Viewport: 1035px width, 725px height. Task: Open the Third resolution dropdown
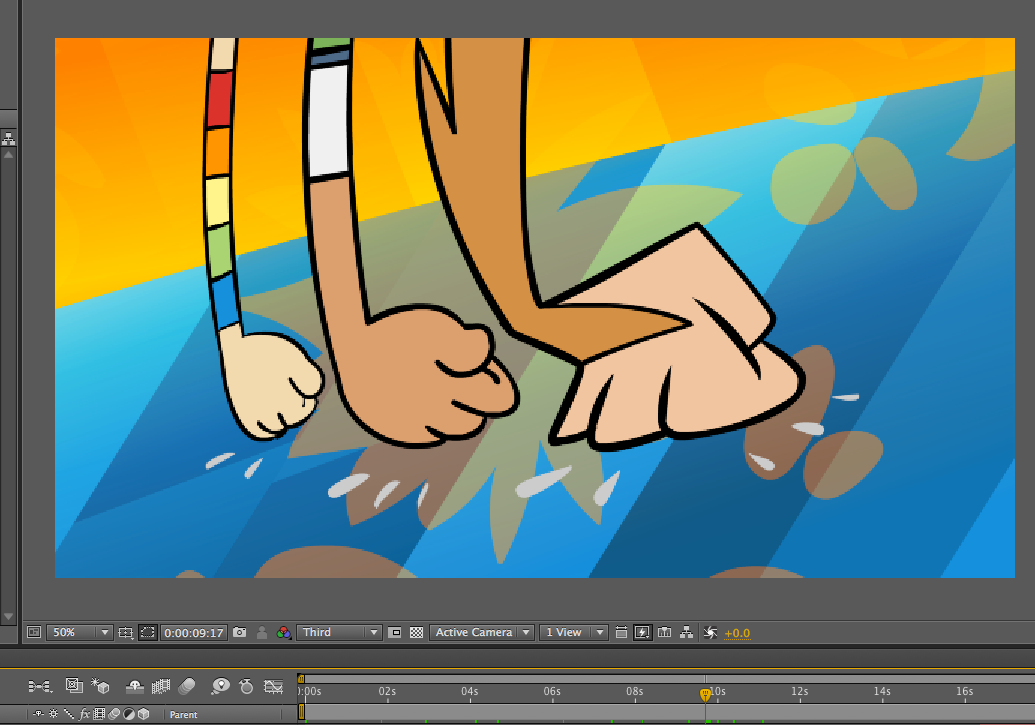coord(340,632)
